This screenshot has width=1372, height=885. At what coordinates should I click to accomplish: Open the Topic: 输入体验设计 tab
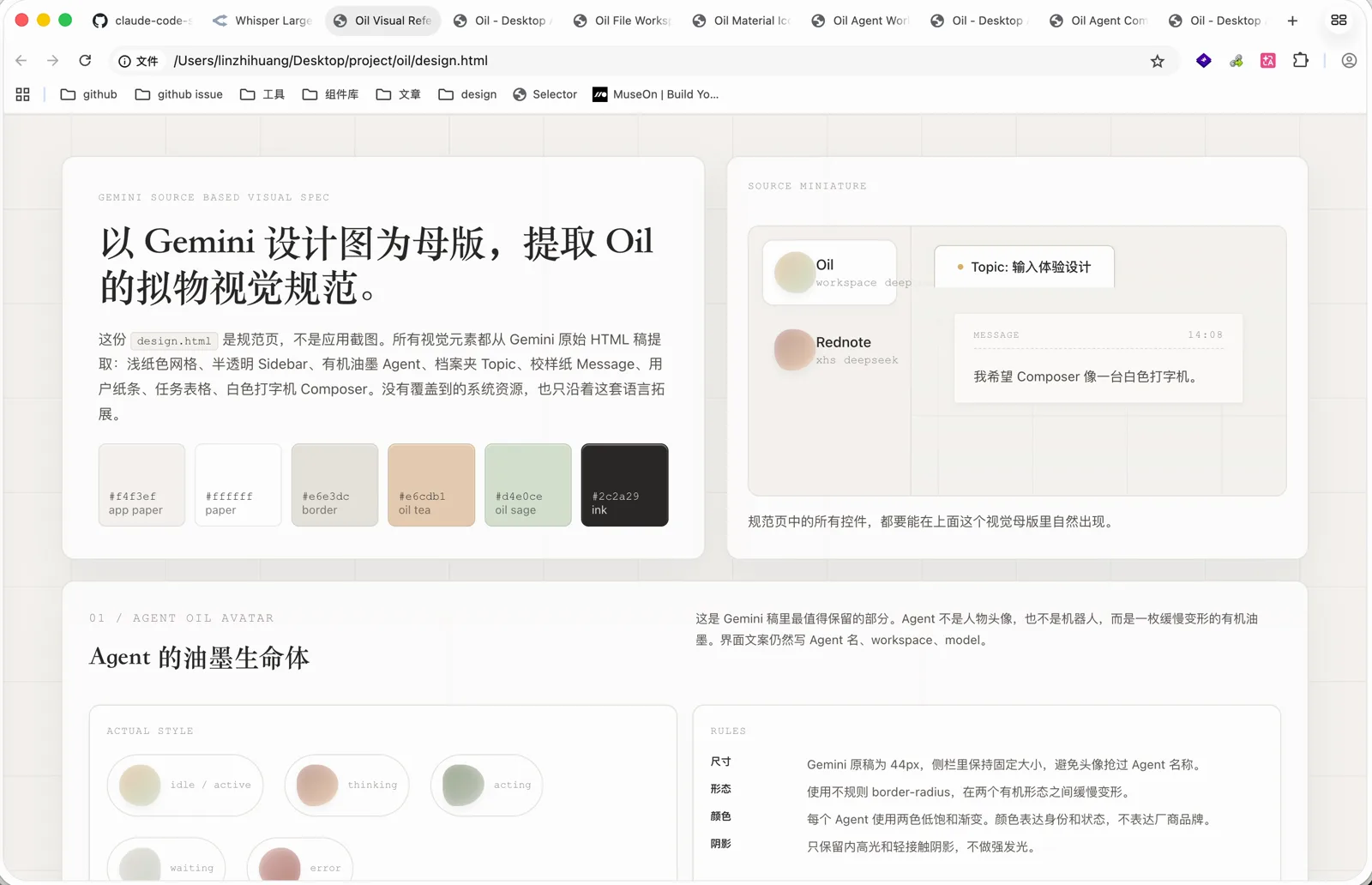point(1024,267)
